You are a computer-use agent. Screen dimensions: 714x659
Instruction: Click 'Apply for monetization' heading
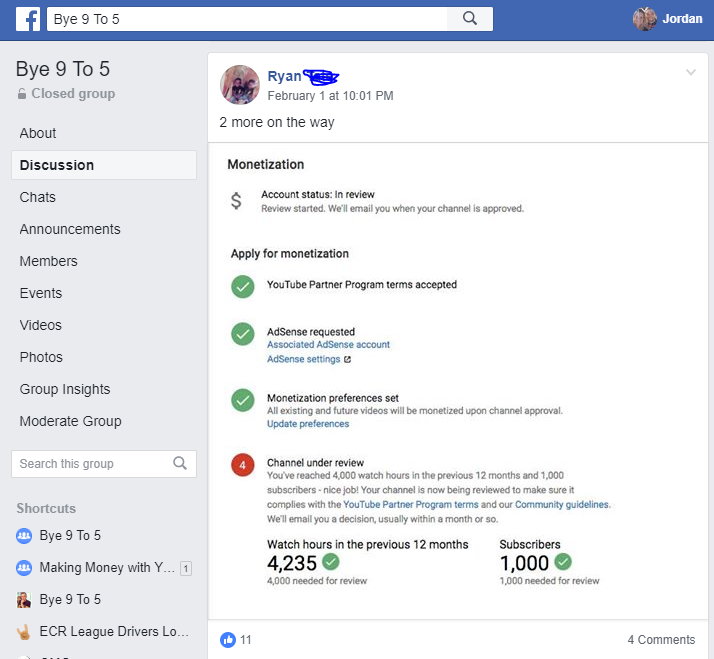point(290,254)
